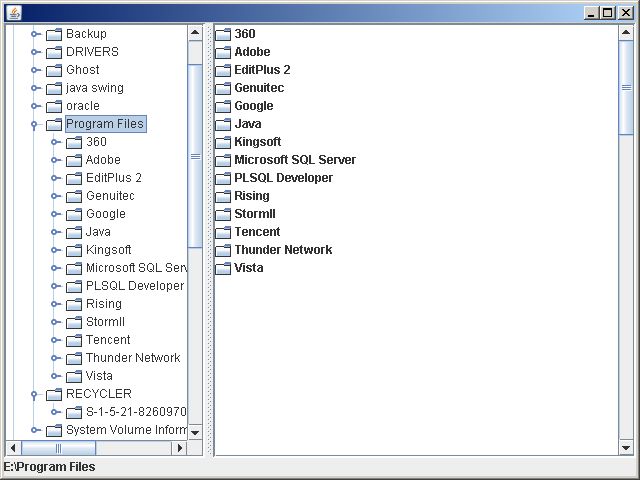Viewport: 640px width, 480px height.
Task: Click the folder icon beside System Volume Information
Action: (54, 430)
